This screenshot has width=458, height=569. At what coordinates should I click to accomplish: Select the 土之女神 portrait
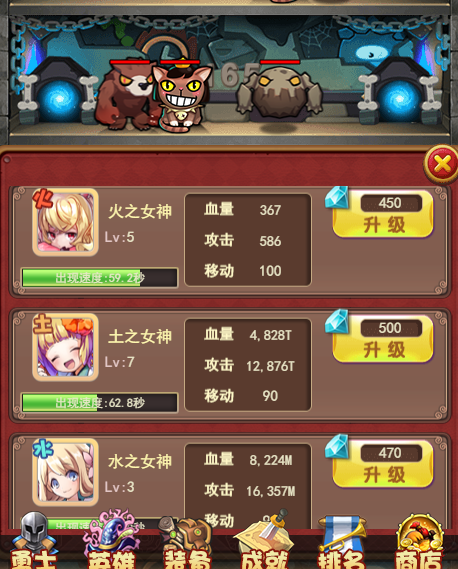pyautogui.click(x=65, y=347)
